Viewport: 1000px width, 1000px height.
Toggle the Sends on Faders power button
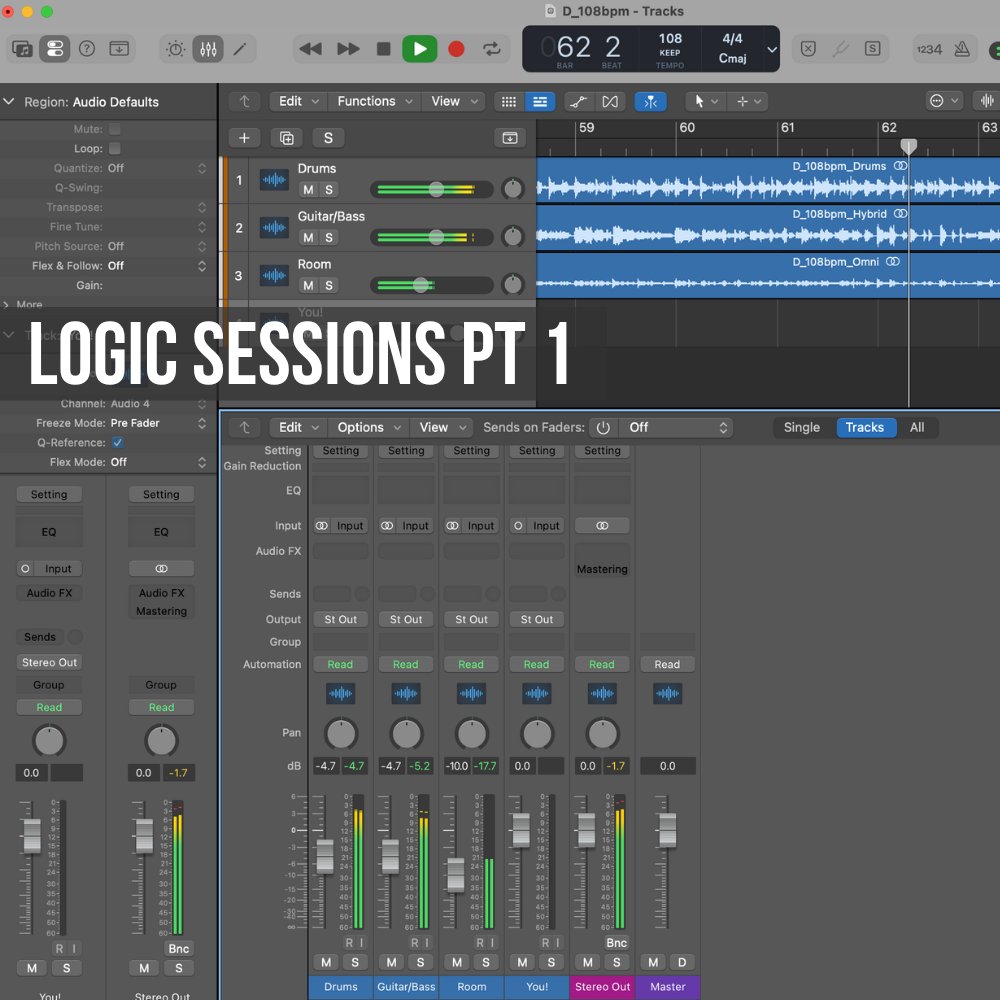pos(603,427)
